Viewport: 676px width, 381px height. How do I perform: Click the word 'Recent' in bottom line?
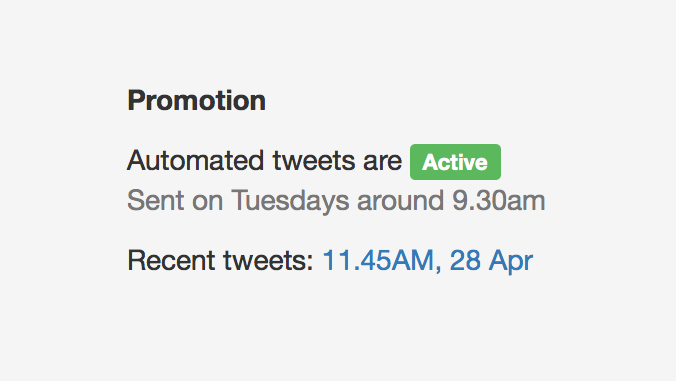pyautogui.click(x=171, y=261)
